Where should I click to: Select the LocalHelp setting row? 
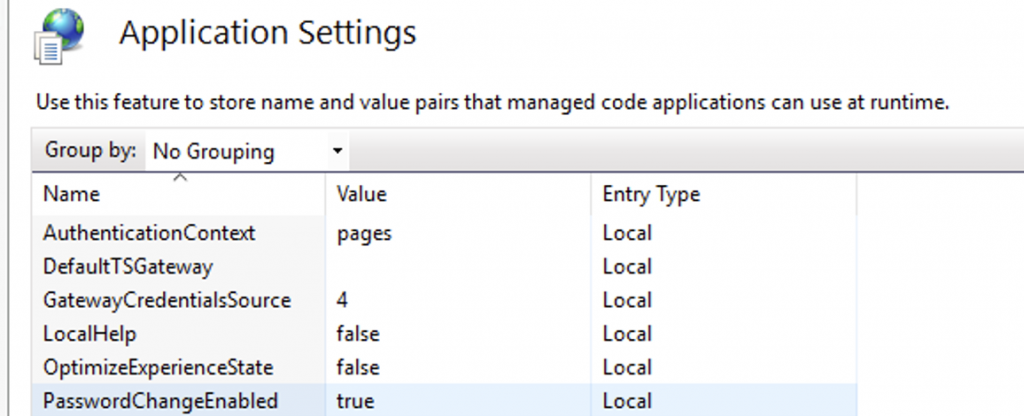(x=89, y=334)
